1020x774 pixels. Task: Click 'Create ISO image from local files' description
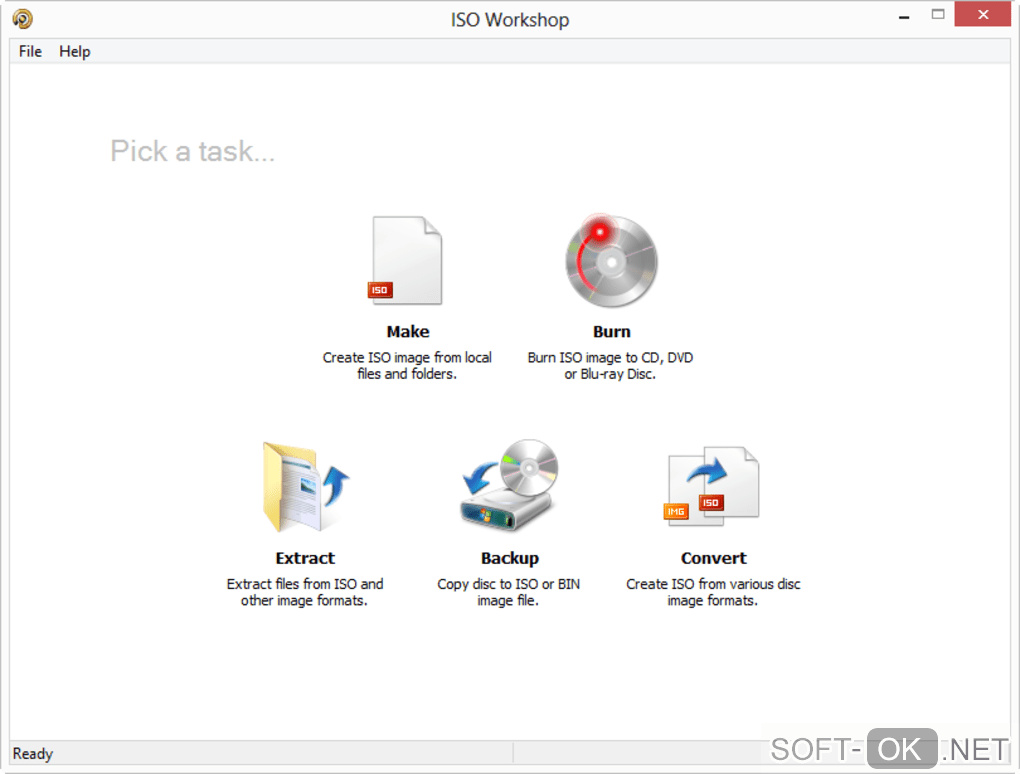[407, 366]
